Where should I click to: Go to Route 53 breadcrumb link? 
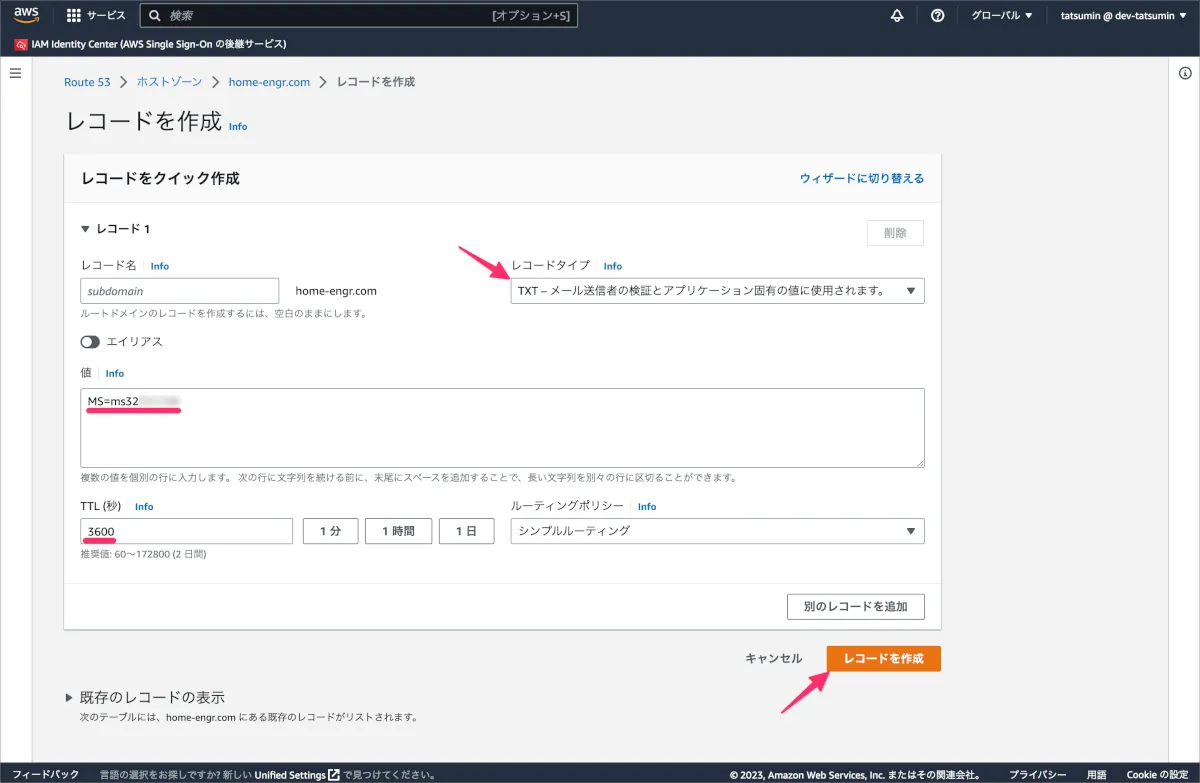(x=87, y=82)
